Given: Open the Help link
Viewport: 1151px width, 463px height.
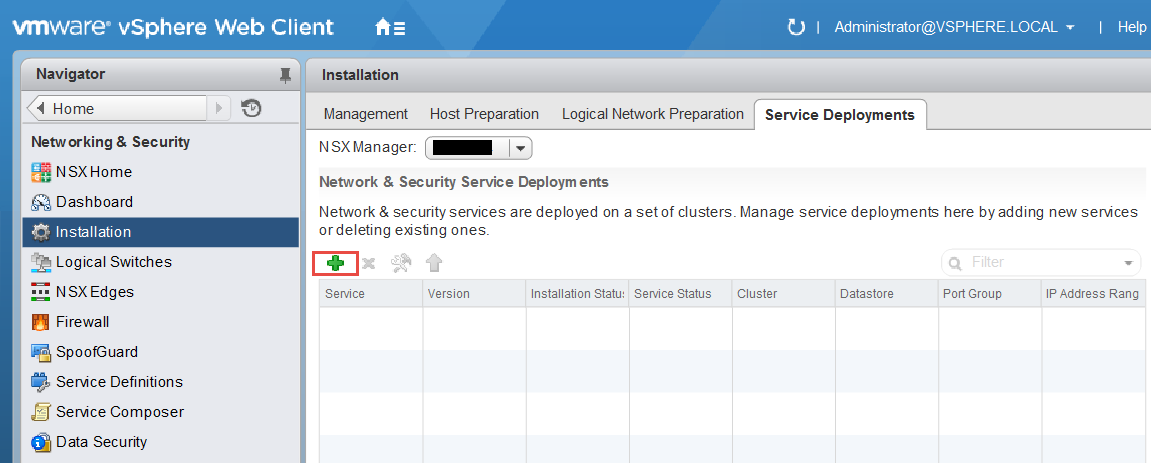Looking at the screenshot, I should [1131, 27].
